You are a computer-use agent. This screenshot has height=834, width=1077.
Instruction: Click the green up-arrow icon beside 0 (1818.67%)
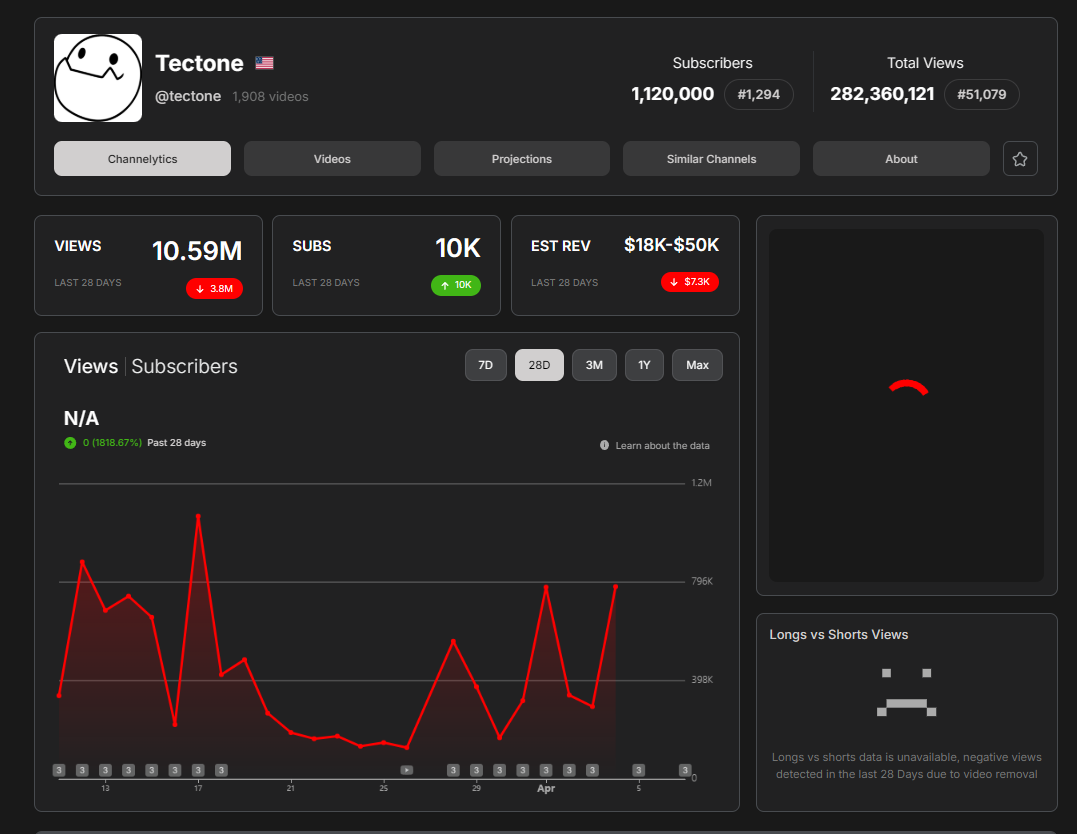click(x=70, y=443)
